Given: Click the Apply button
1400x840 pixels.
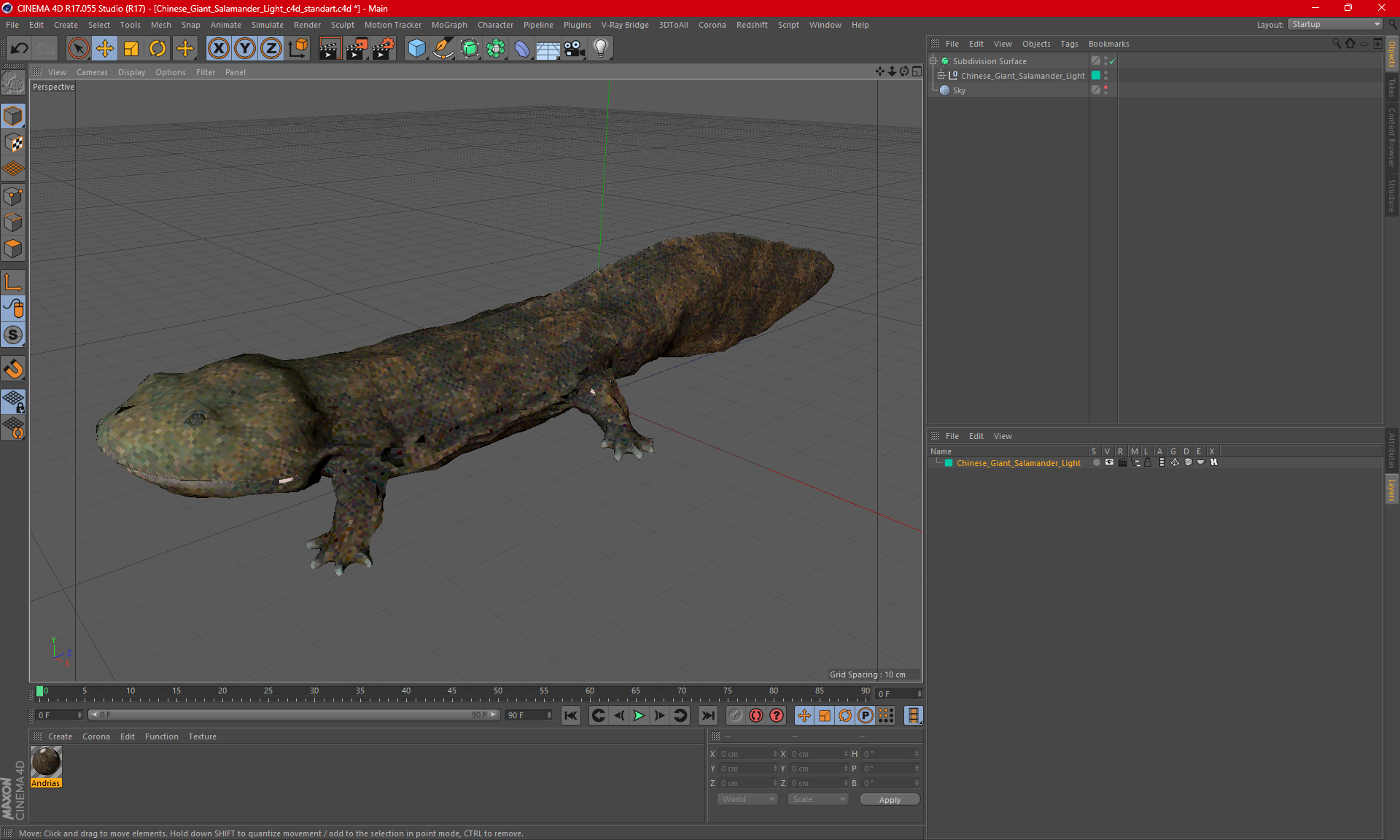Looking at the screenshot, I should 890,800.
